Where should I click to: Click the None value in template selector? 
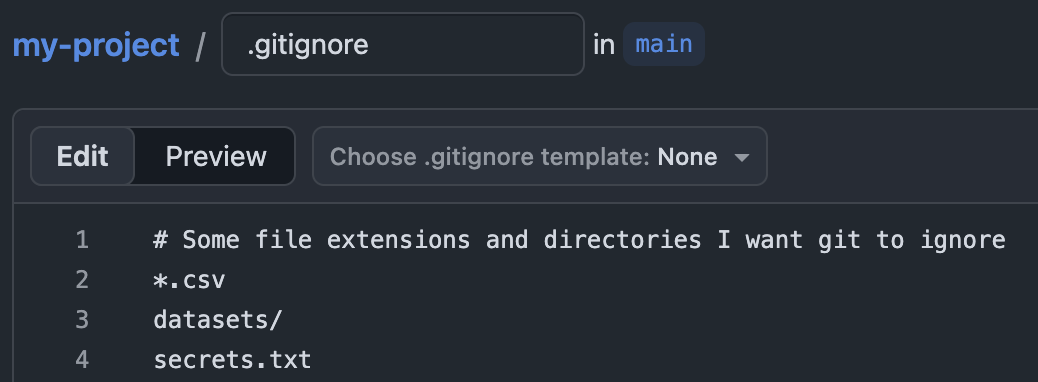pyautogui.click(x=687, y=157)
